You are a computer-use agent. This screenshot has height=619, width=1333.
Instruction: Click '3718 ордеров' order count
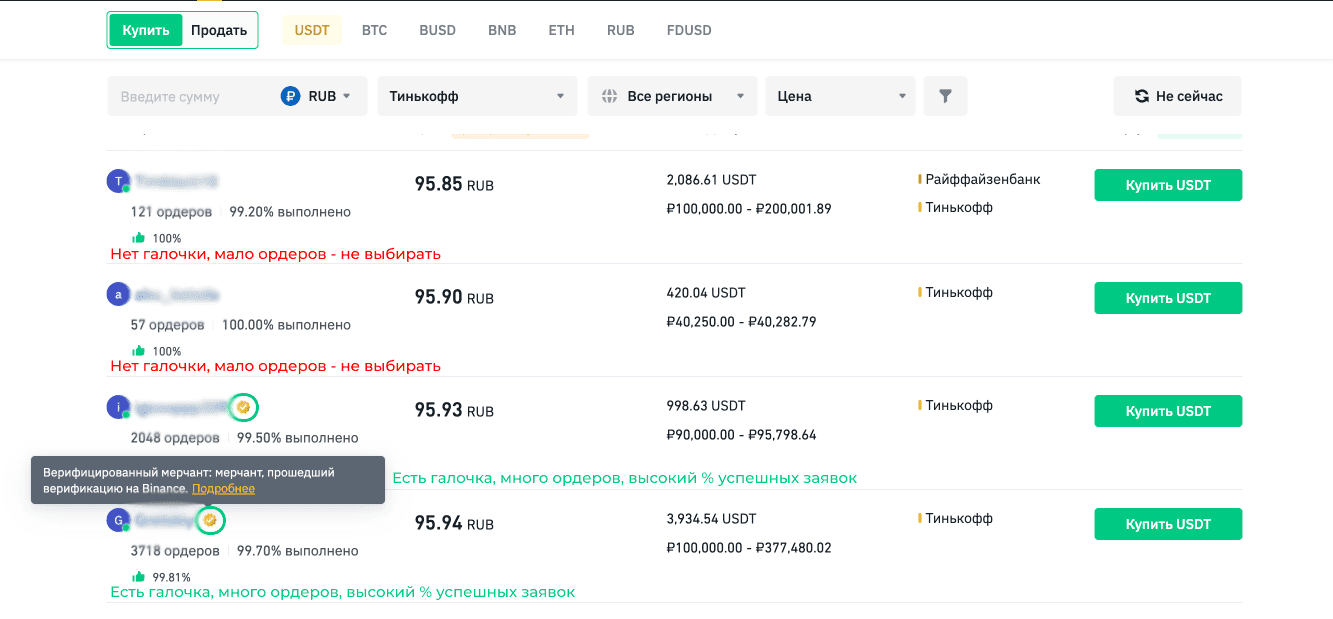pyautogui.click(x=175, y=551)
